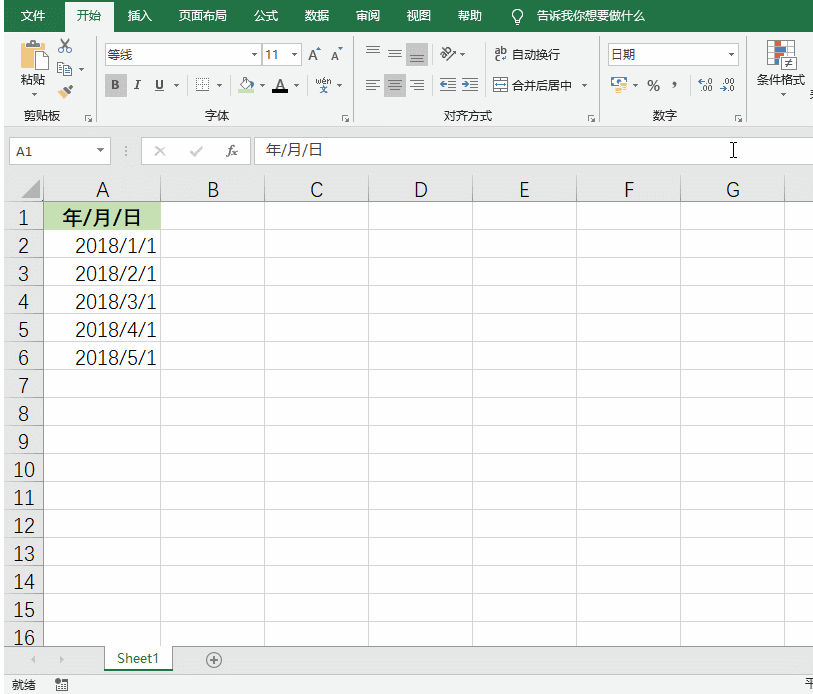Click the formula bar confirm checkmark
The image size is (813, 694).
(196, 151)
